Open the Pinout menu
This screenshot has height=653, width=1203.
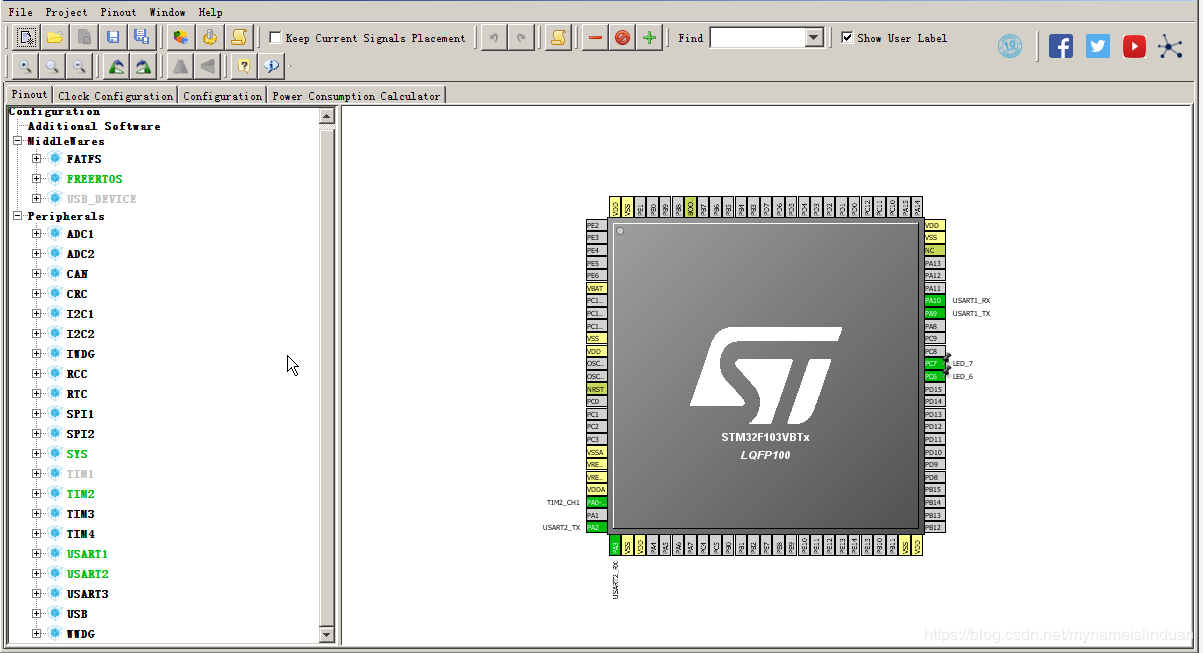[117, 12]
